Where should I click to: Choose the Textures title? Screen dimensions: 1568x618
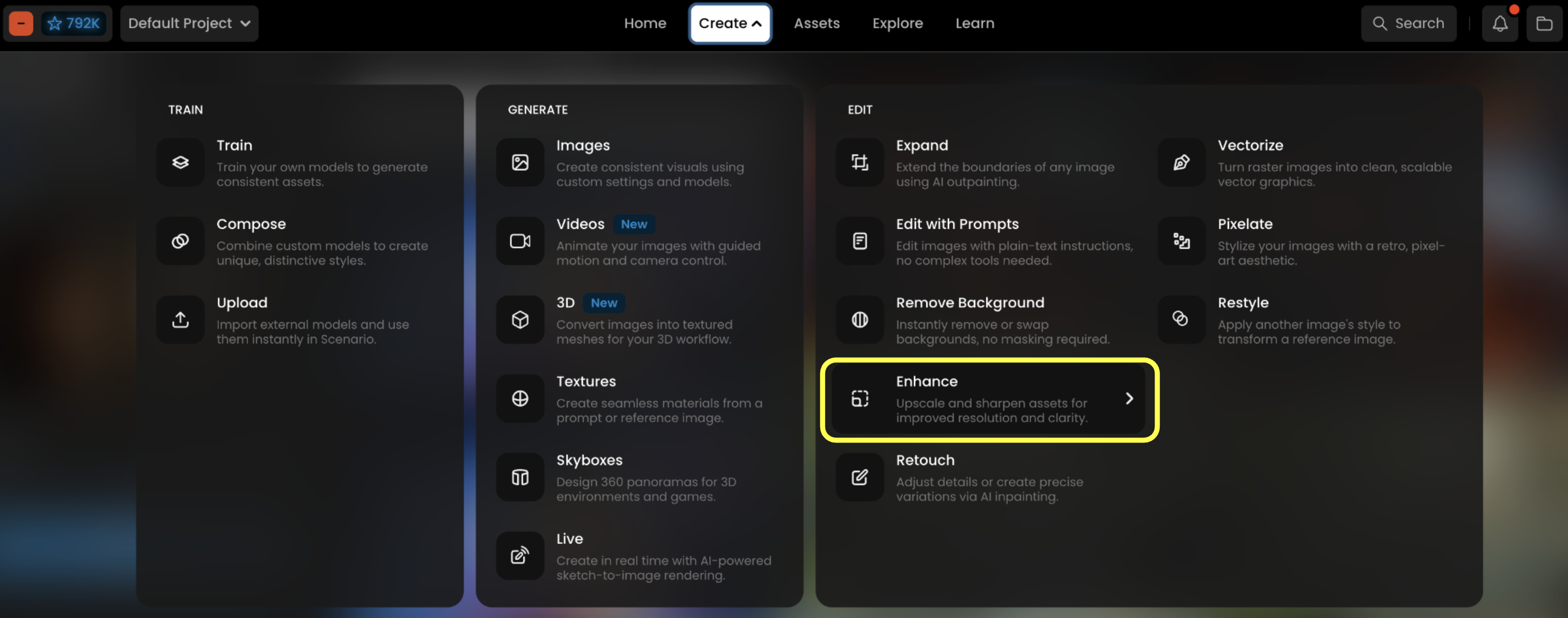tap(586, 382)
